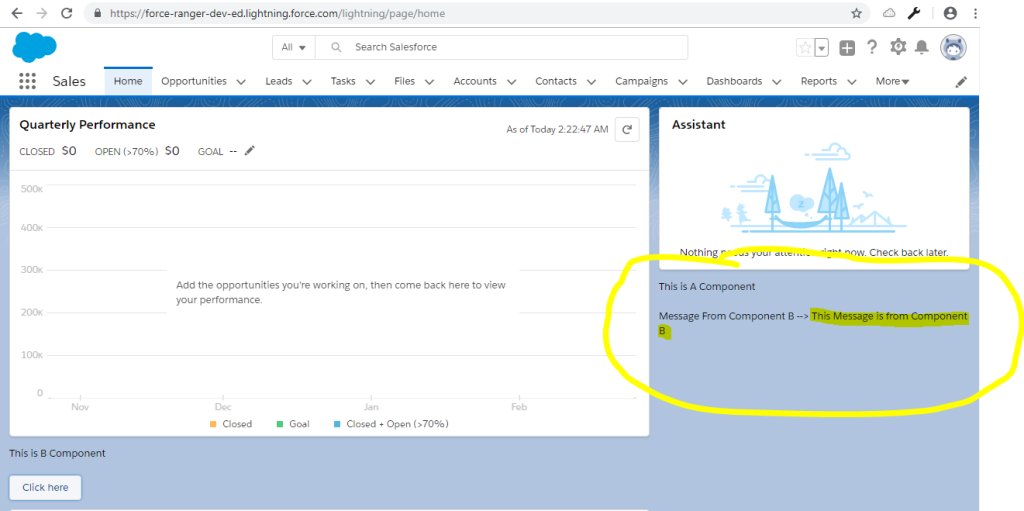Expand the Leads tab chevron

(307, 82)
